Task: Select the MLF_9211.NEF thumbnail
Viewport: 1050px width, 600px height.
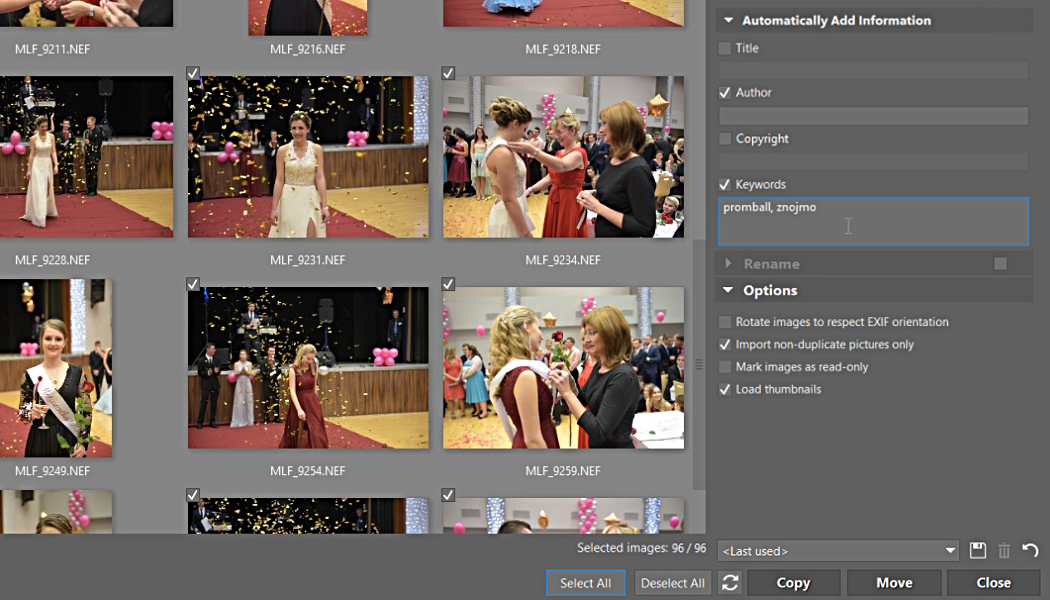Action: click(86, 13)
